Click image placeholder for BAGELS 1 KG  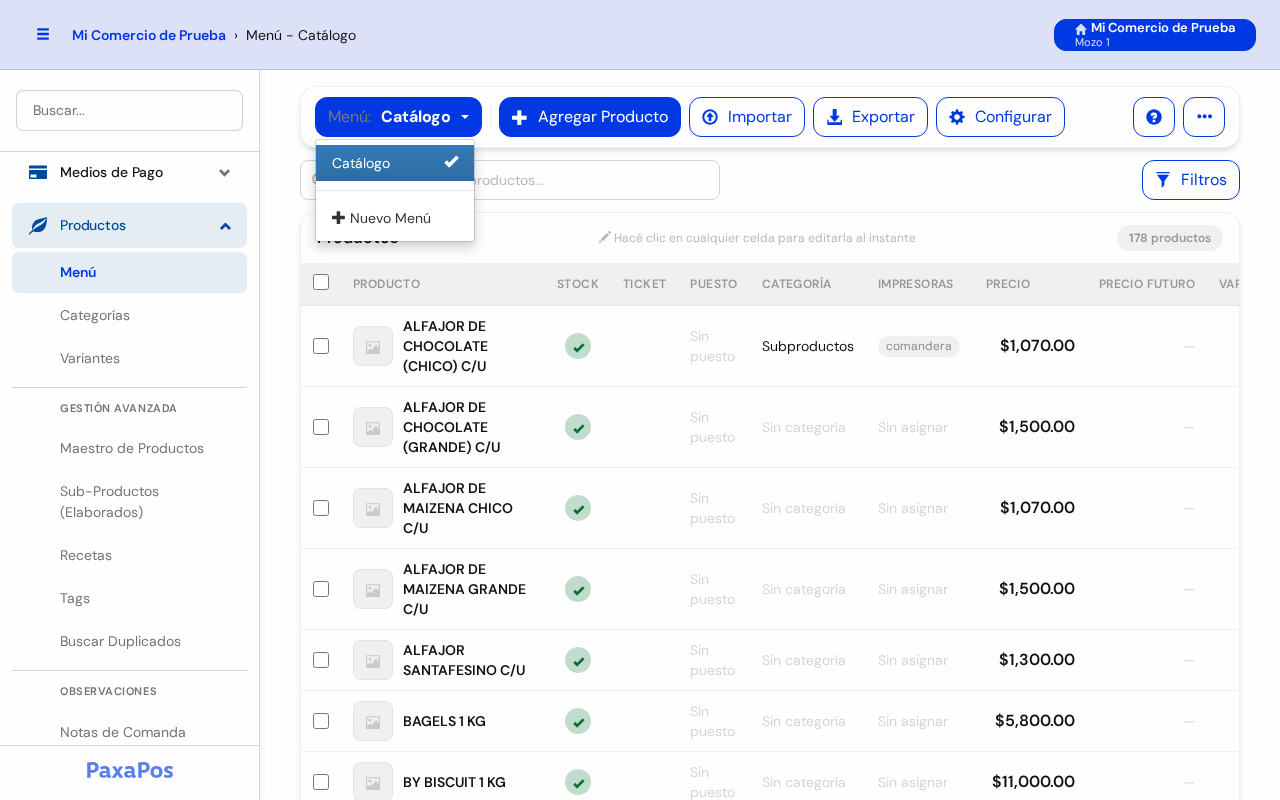(373, 721)
